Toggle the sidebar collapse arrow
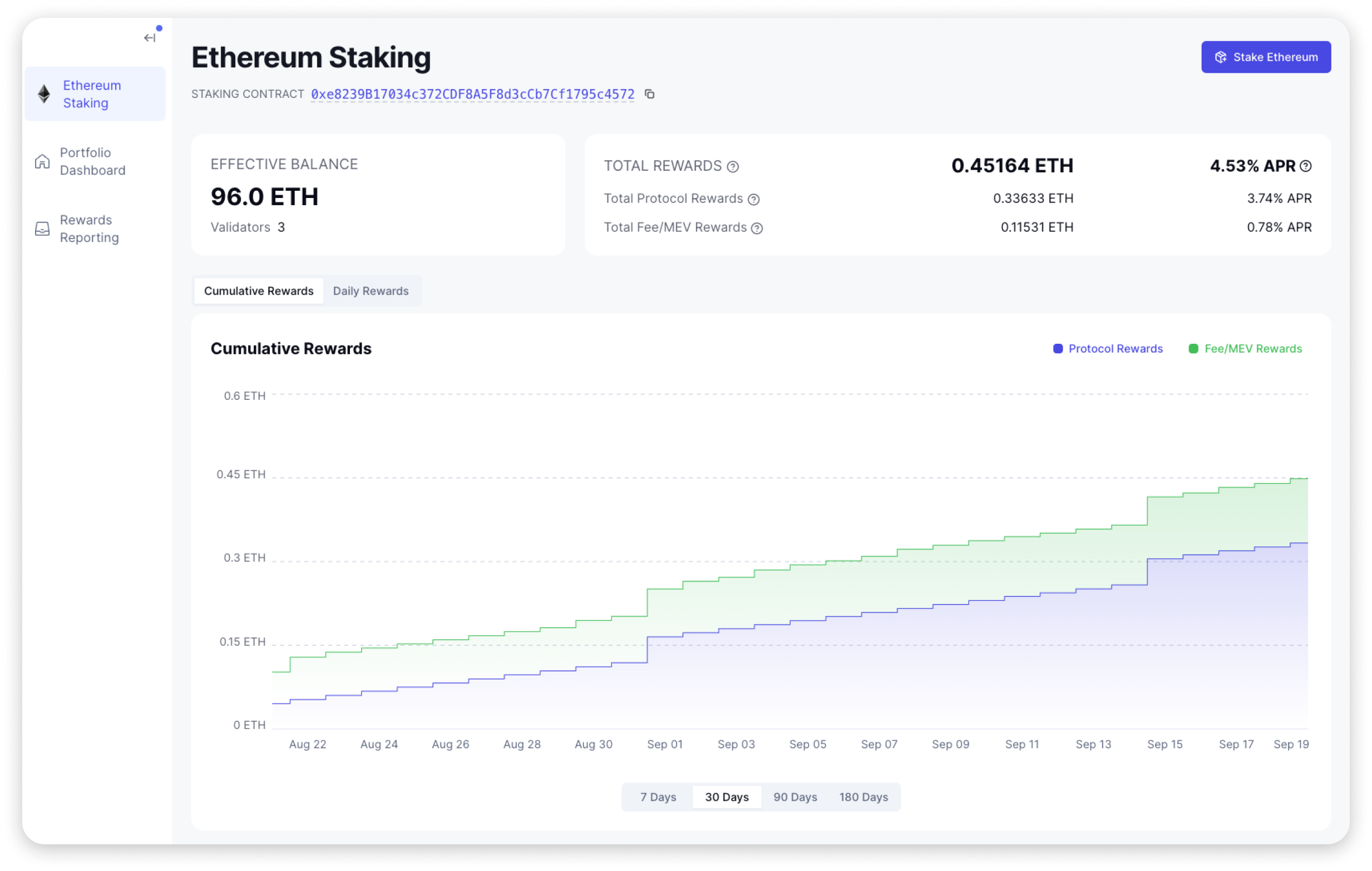This screenshot has width=1372, height=871. click(x=149, y=38)
